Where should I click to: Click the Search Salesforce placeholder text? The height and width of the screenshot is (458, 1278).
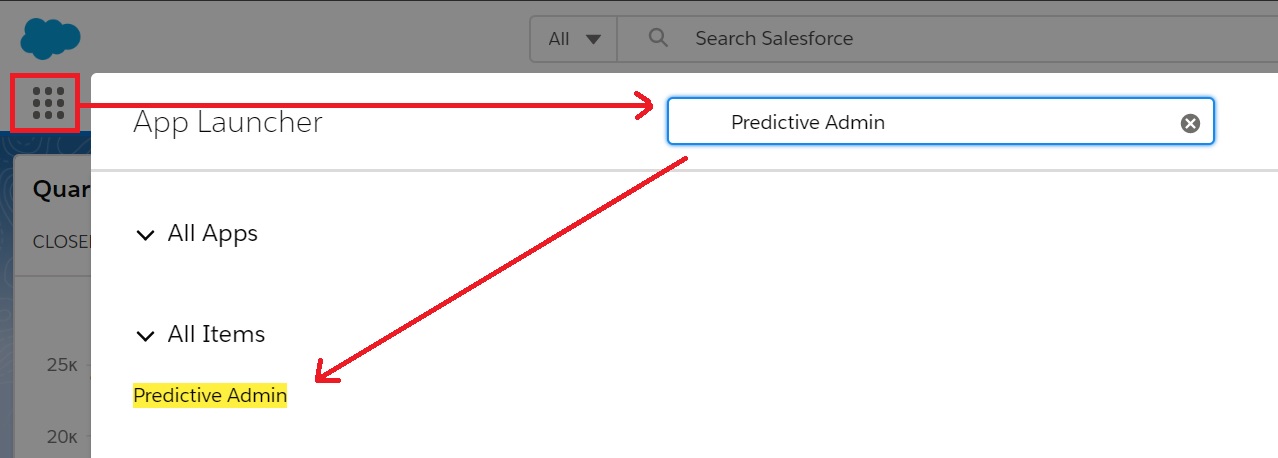774,39
